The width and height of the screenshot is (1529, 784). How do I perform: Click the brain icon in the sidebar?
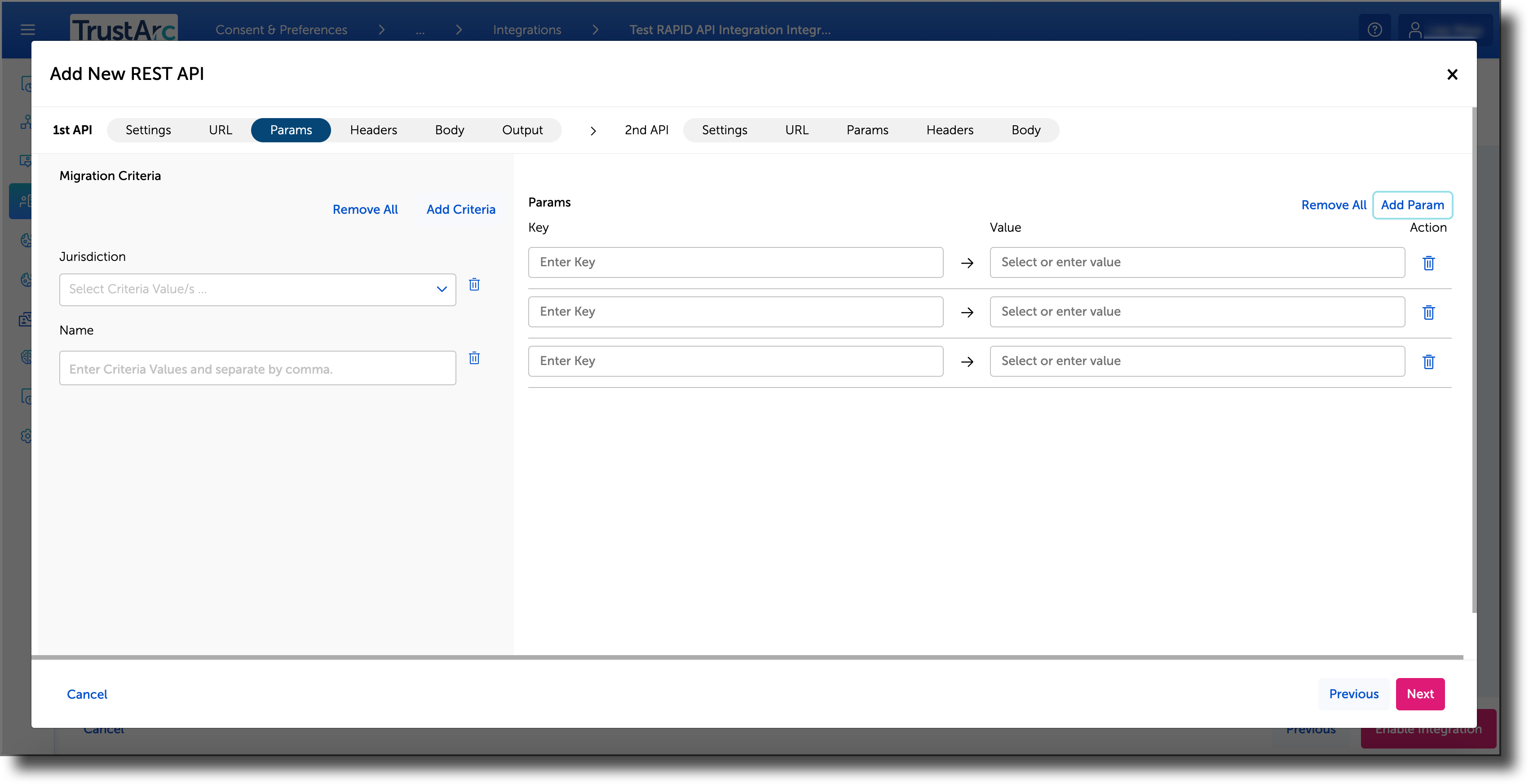pos(27,357)
